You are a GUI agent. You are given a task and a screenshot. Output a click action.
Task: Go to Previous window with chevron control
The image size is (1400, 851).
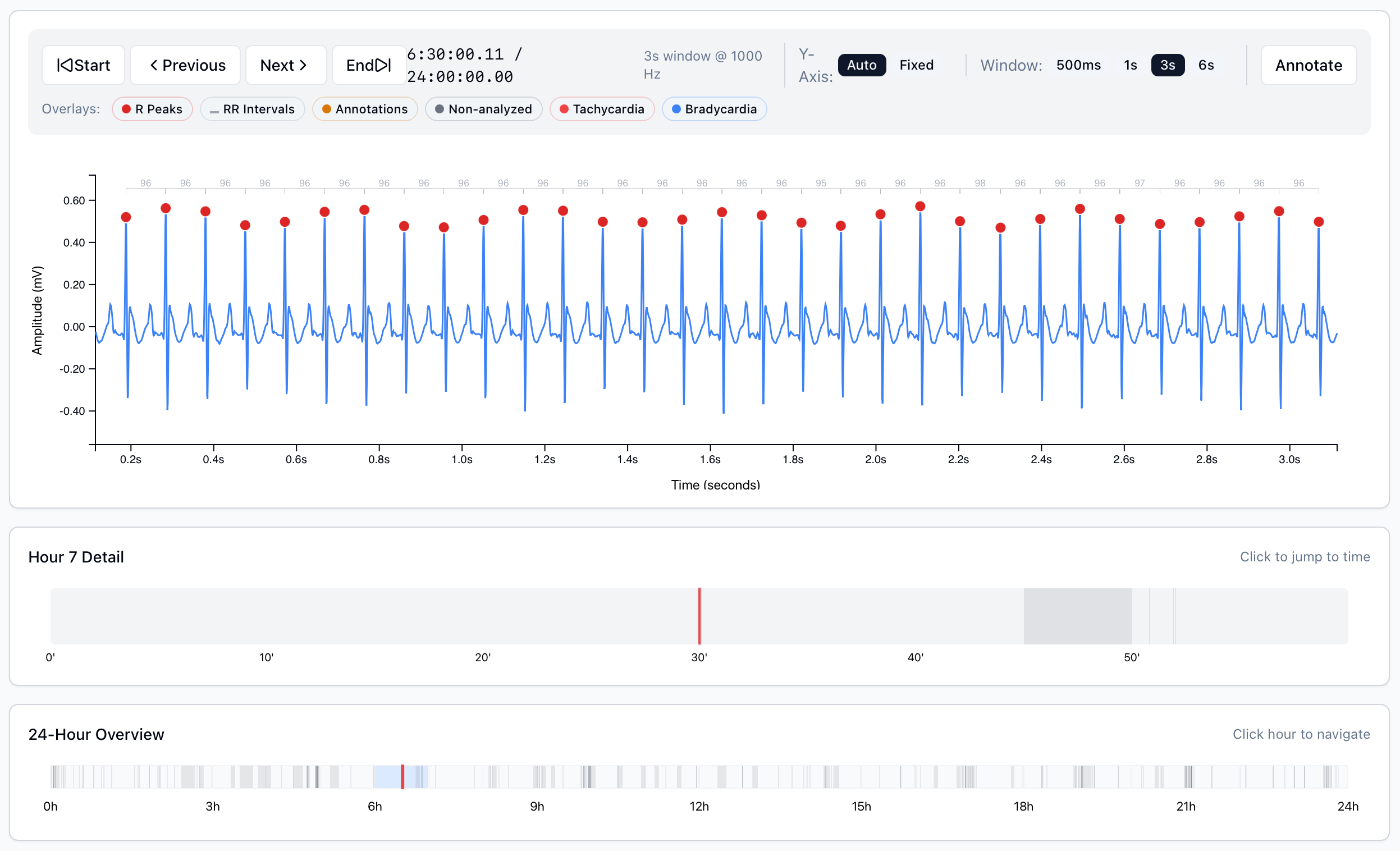pos(185,65)
